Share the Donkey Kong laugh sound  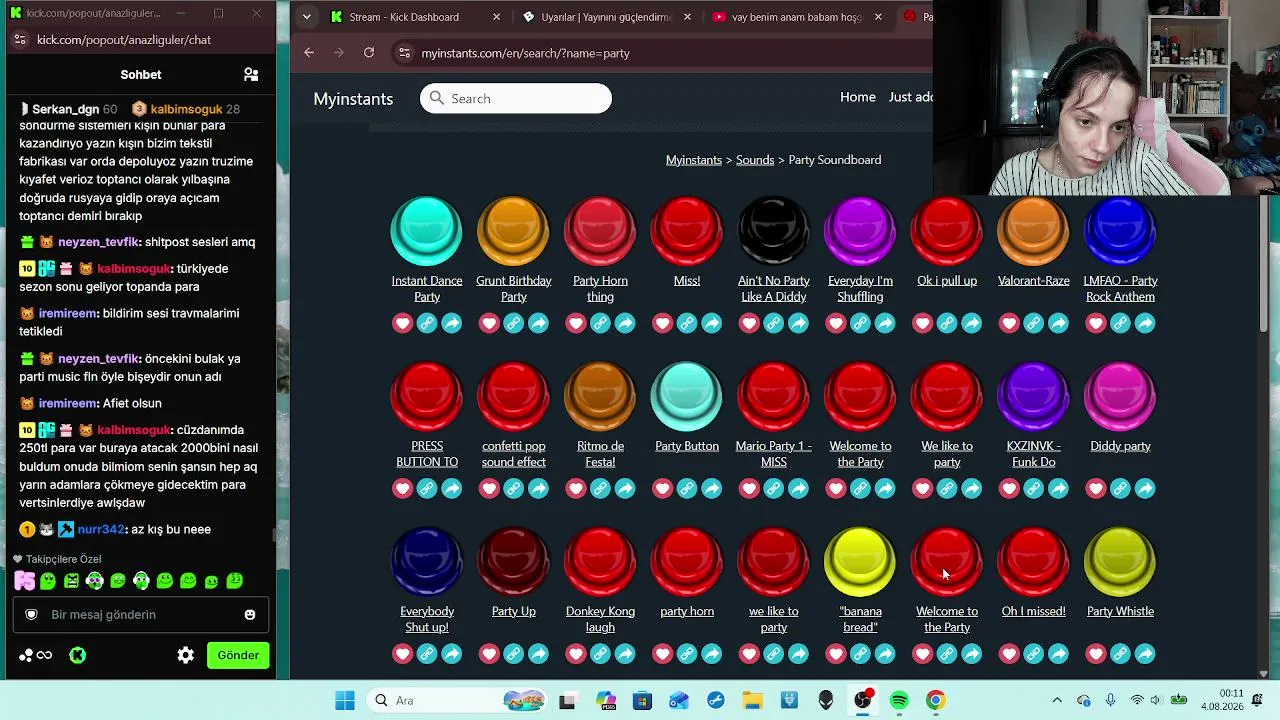625,654
